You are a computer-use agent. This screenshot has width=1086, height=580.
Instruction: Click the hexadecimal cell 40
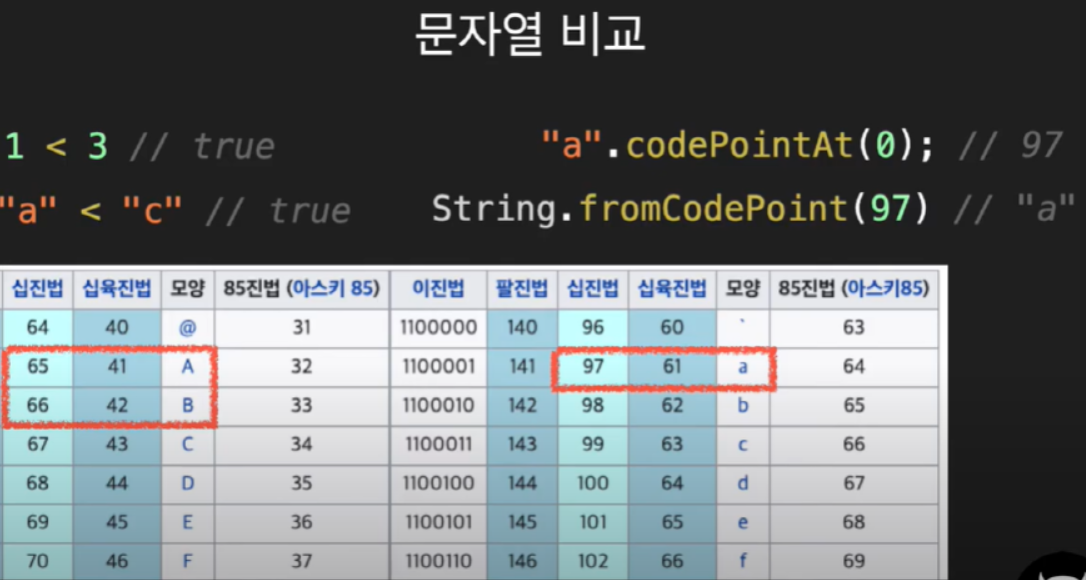(x=117, y=328)
